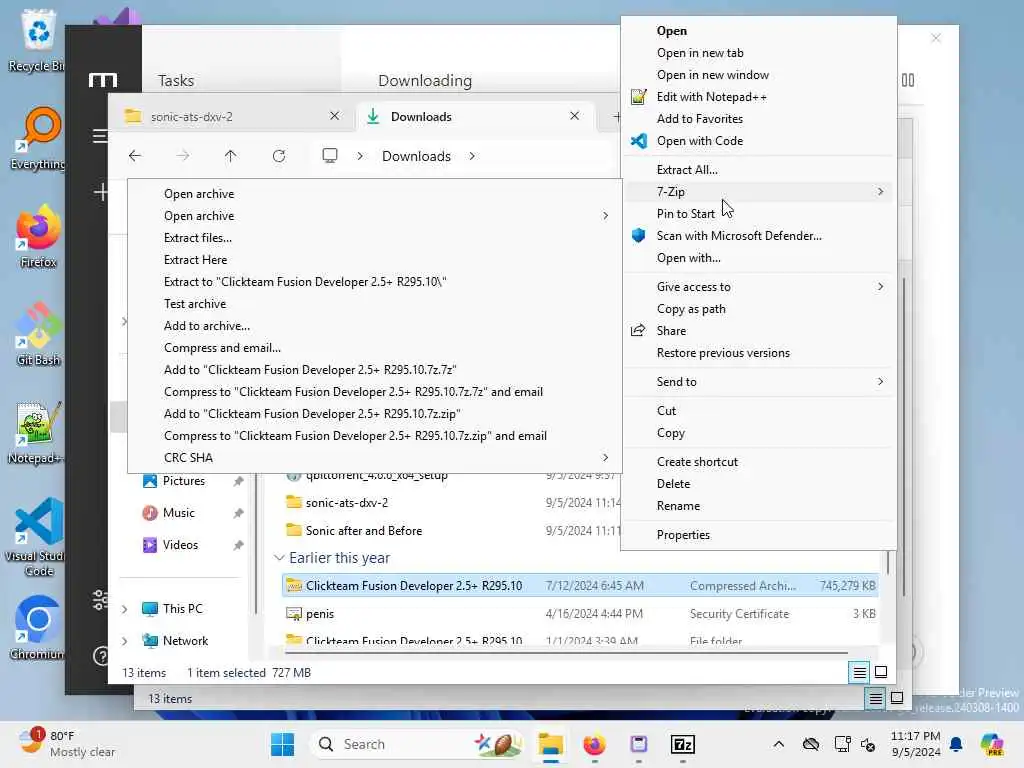Refresh the Downloads folder view
The width and height of the screenshot is (1024, 768).
[279, 156]
